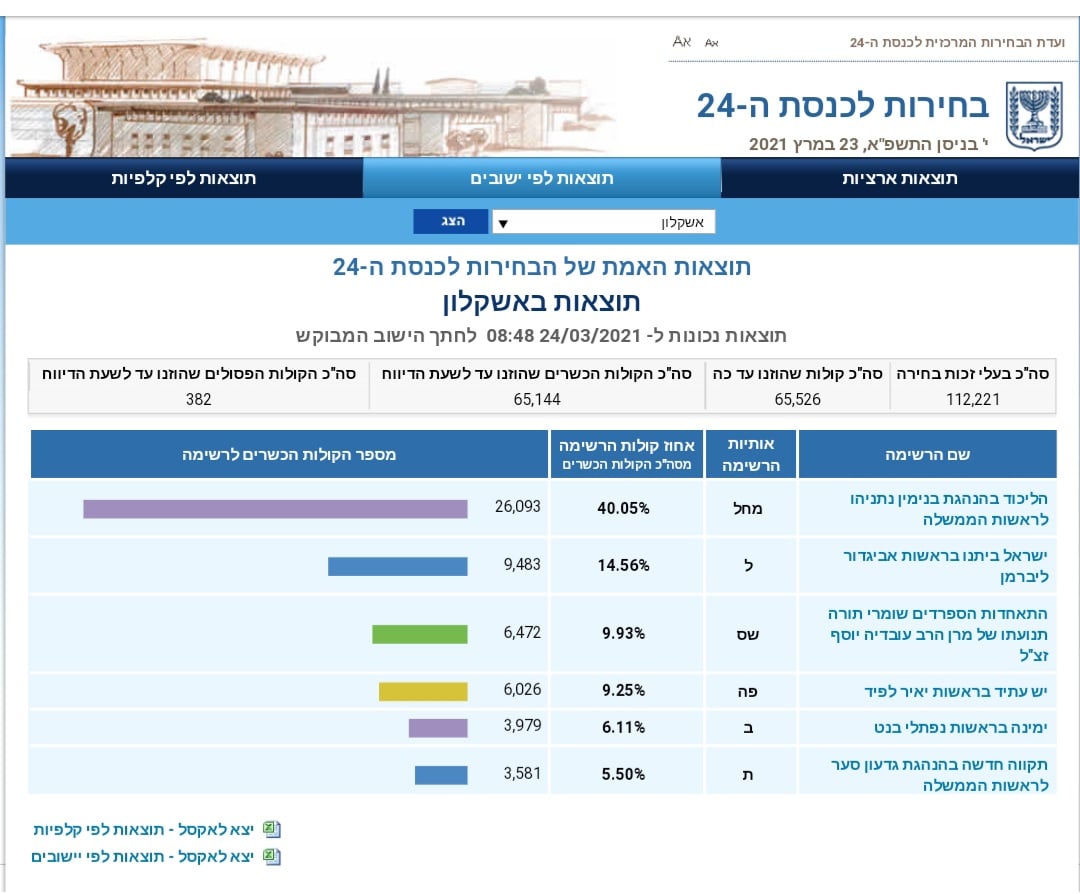
Task: Click the purple Likud votes bar
Action: coord(276,509)
